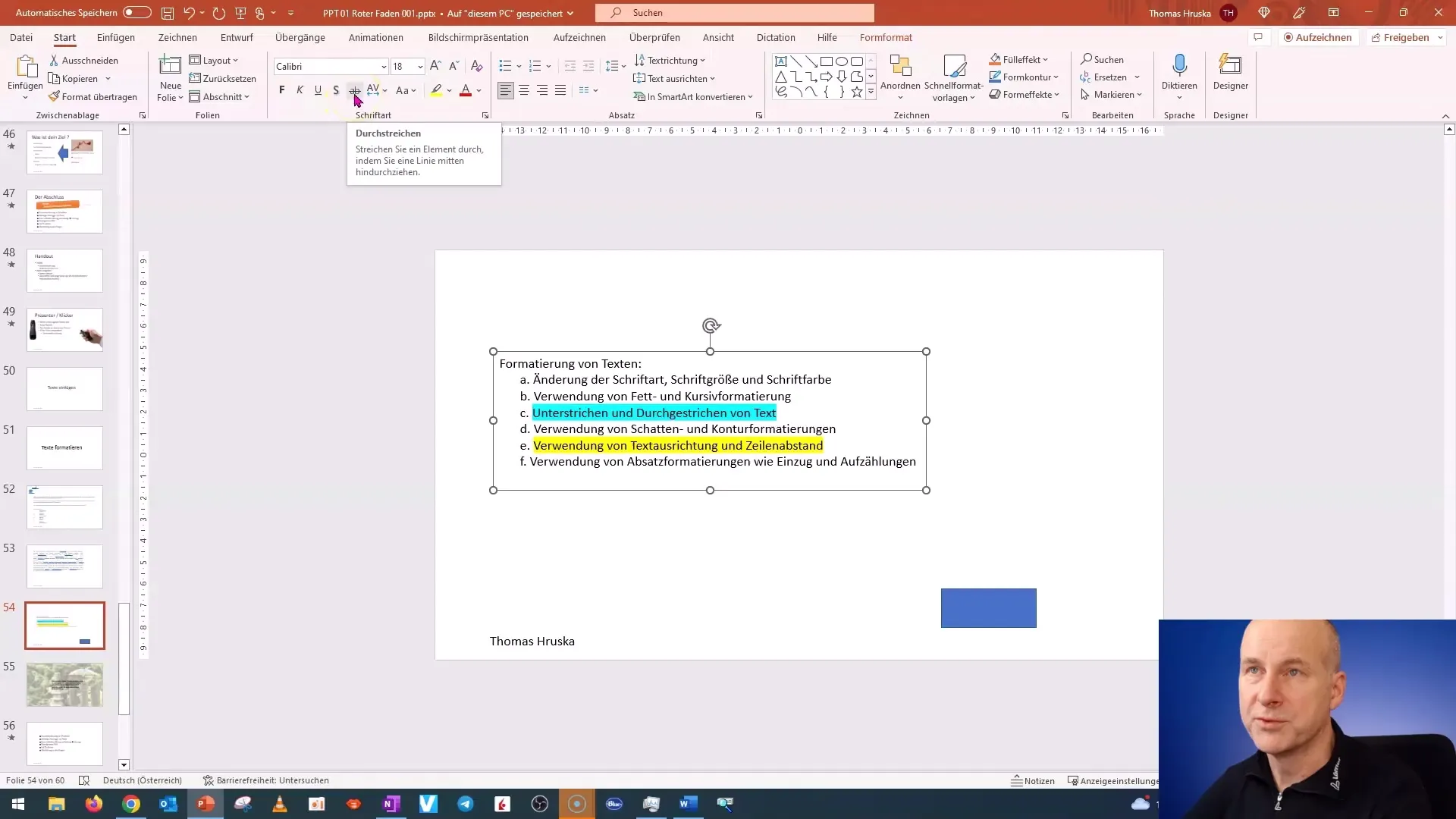Viewport: 1456px width, 819px height.
Task: Click the strikethrough (Durchstreichen) icon
Action: pos(354,90)
